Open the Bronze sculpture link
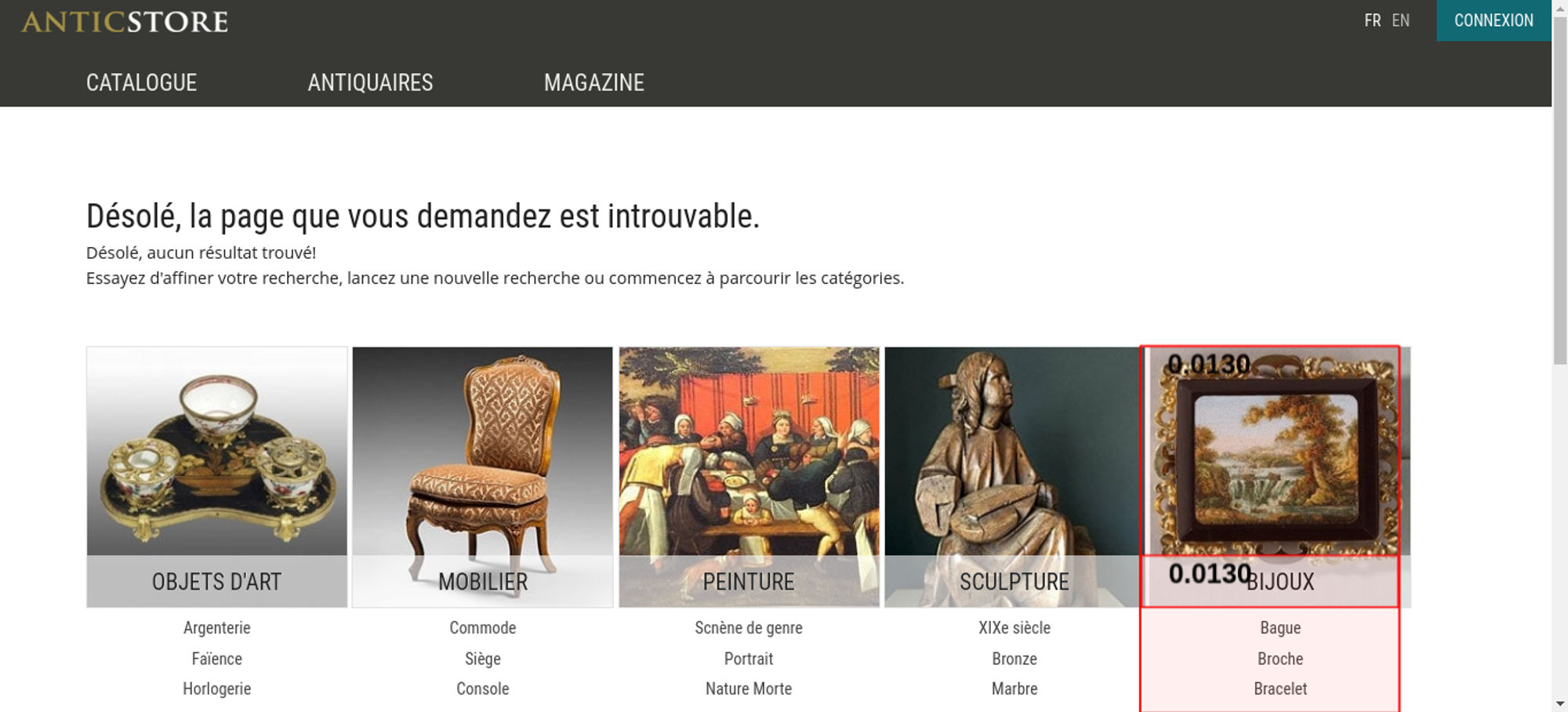The height and width of the screenshot is (712, 1568). click(1014, 659)
